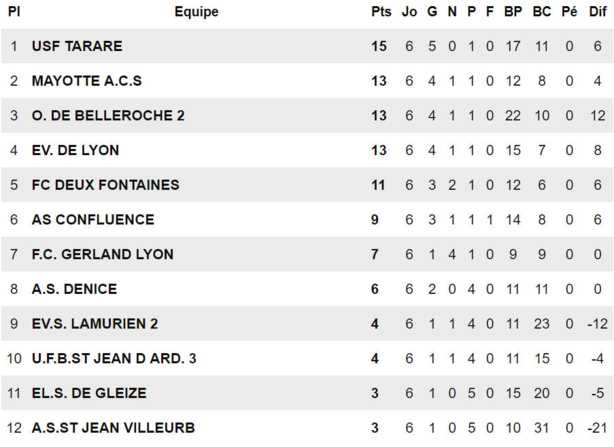Click the Pts column header
Viewport: 614px width, 447px height.
coord(381,12)
